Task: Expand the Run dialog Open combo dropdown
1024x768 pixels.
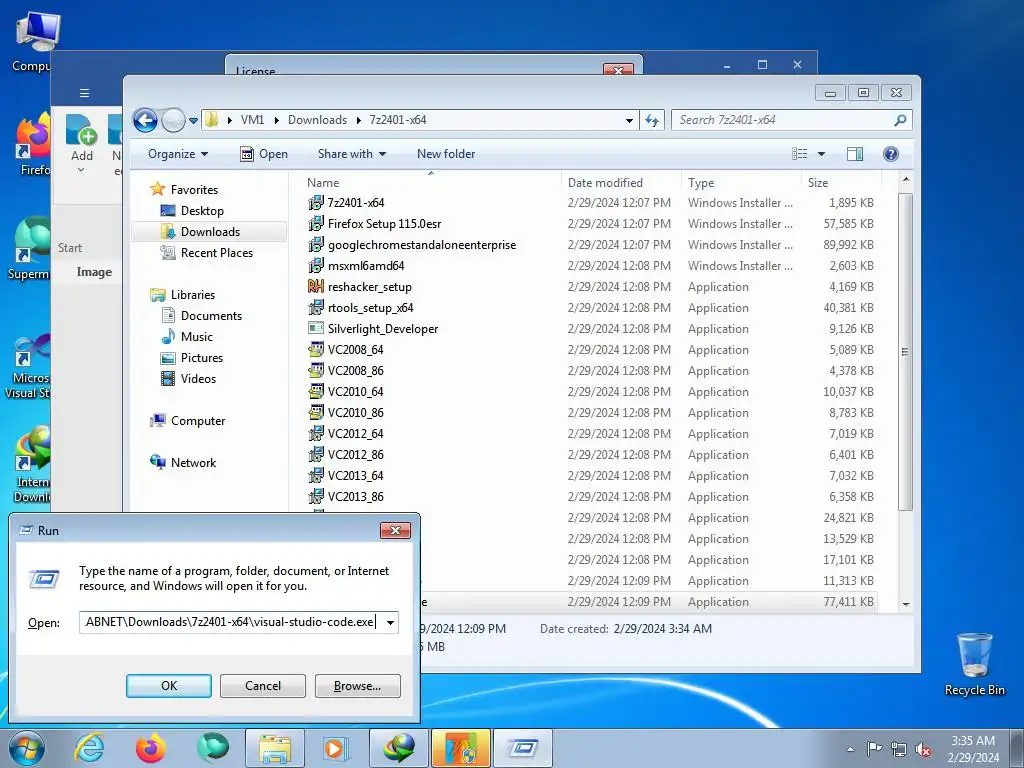Action: pos(390,622)
